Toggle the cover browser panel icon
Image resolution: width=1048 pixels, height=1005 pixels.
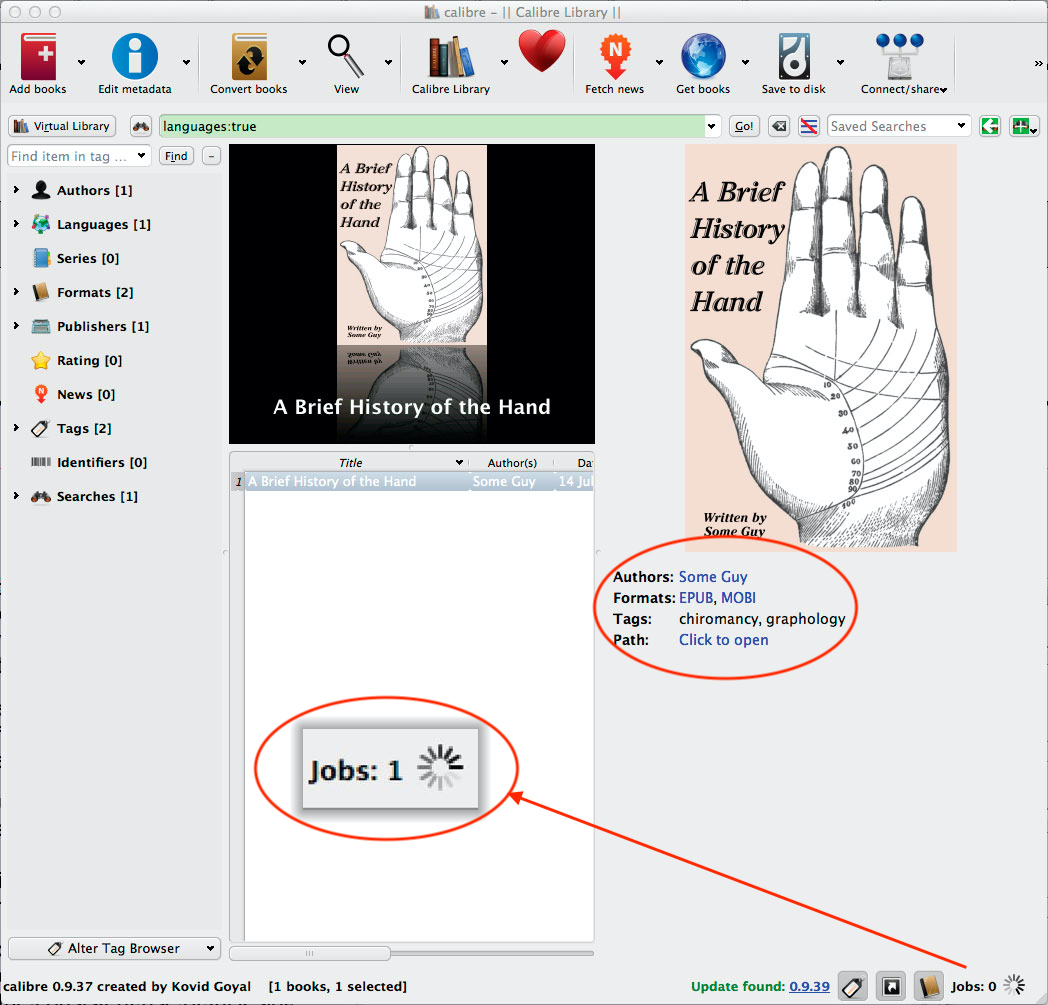pos(890,985)
